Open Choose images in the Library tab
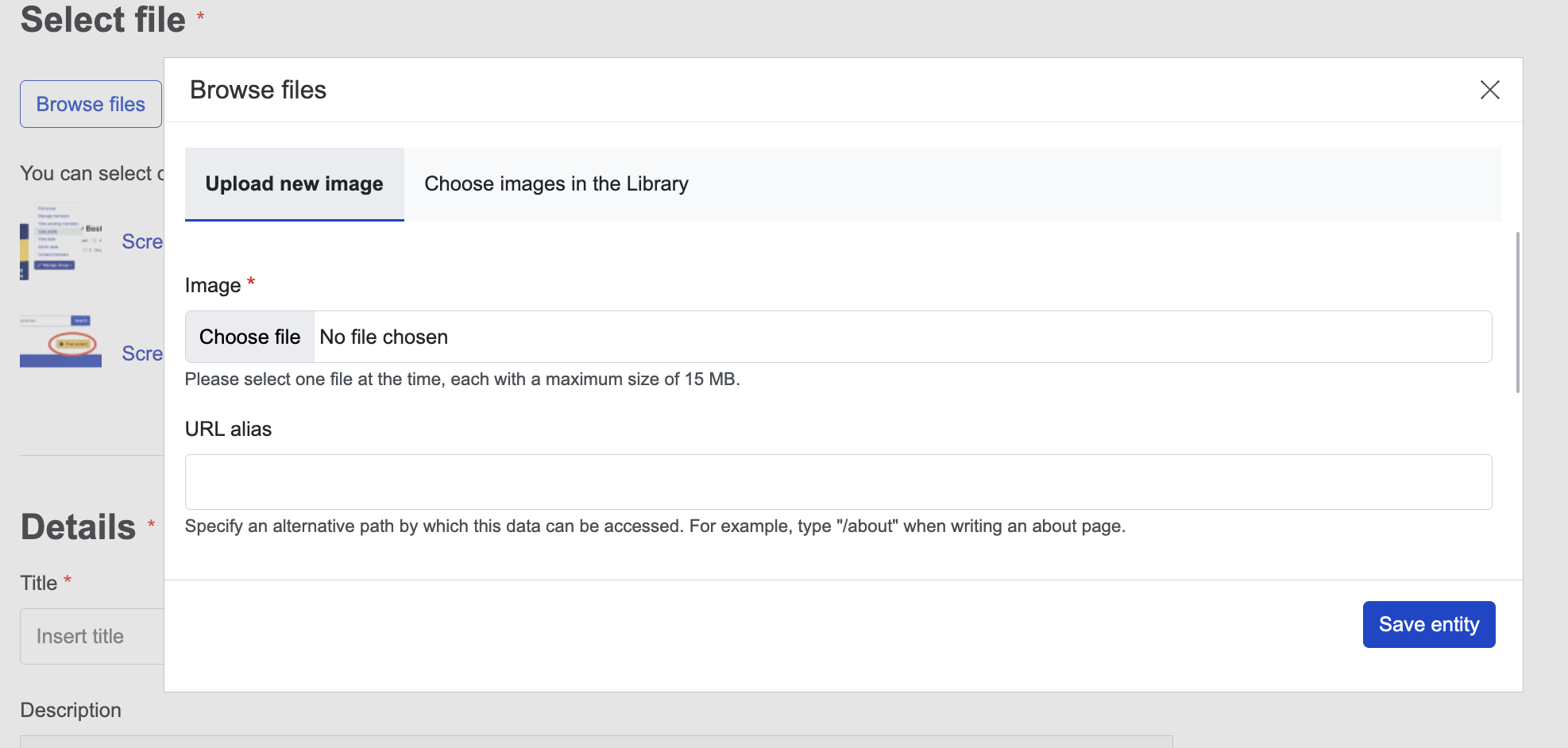The width and height of the screenshot is (1568, 748). [x=556, y=184]
